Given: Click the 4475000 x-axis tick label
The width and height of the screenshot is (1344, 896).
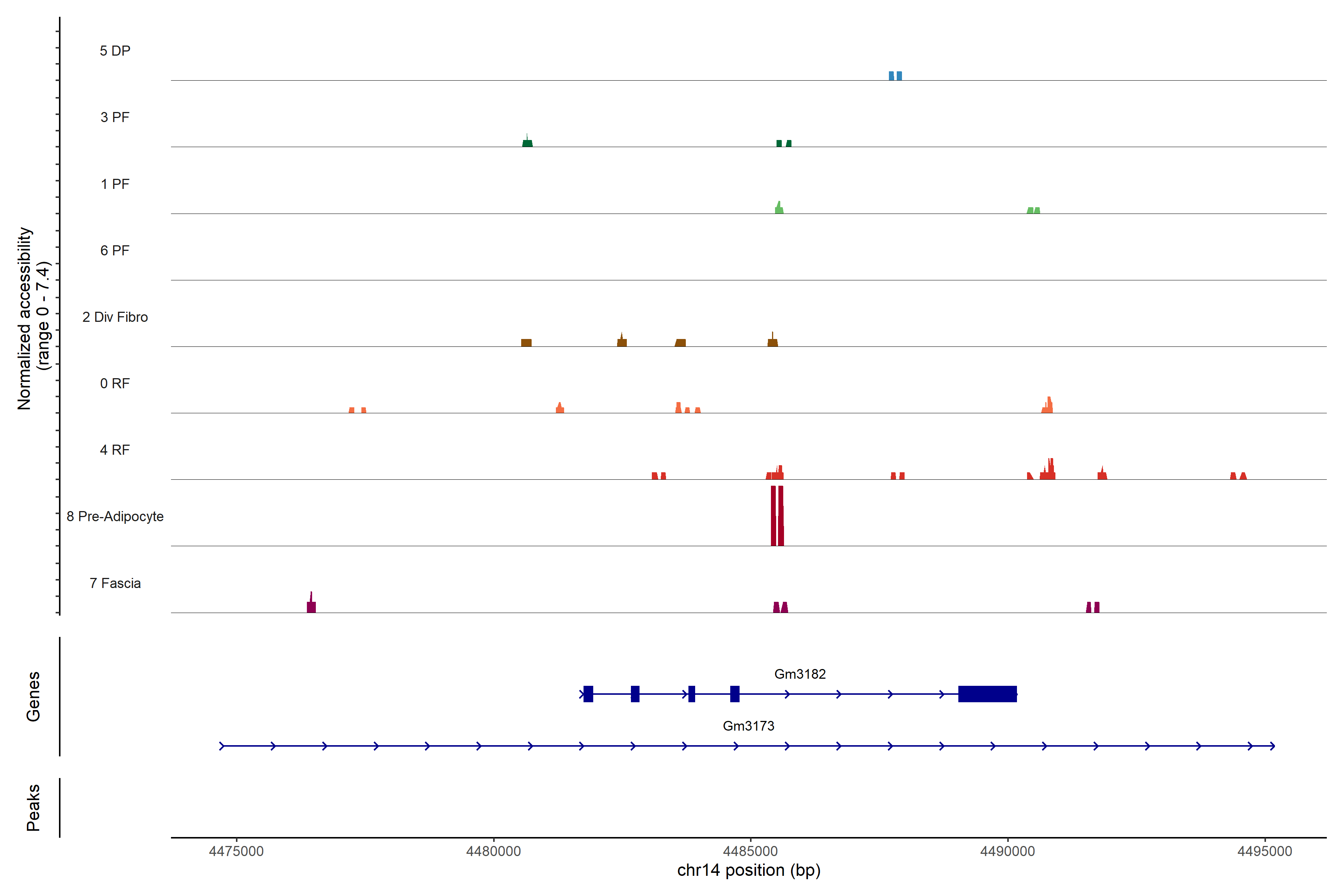Looking at the screenshot, I should click(x=236, y=852).
